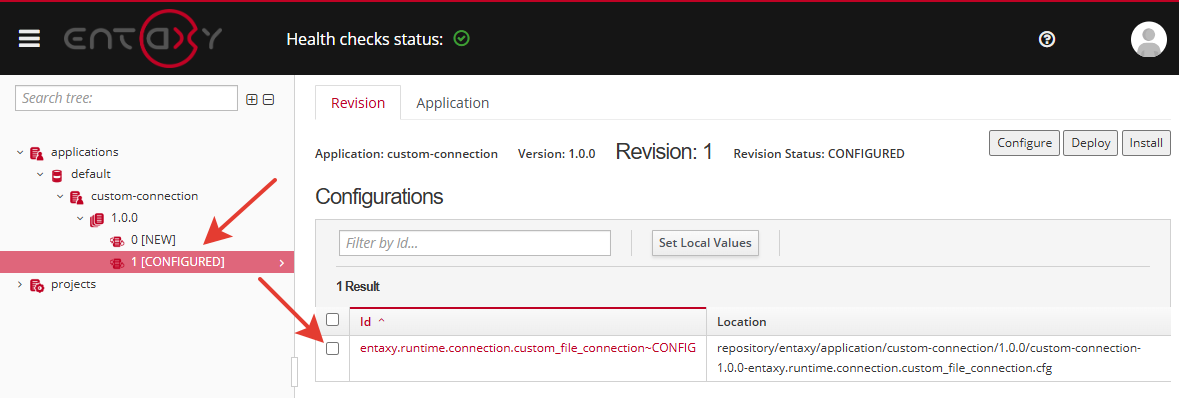
Task: Click the chevron on 1 [CONFIGURED] row
Action: click(281, 263)
